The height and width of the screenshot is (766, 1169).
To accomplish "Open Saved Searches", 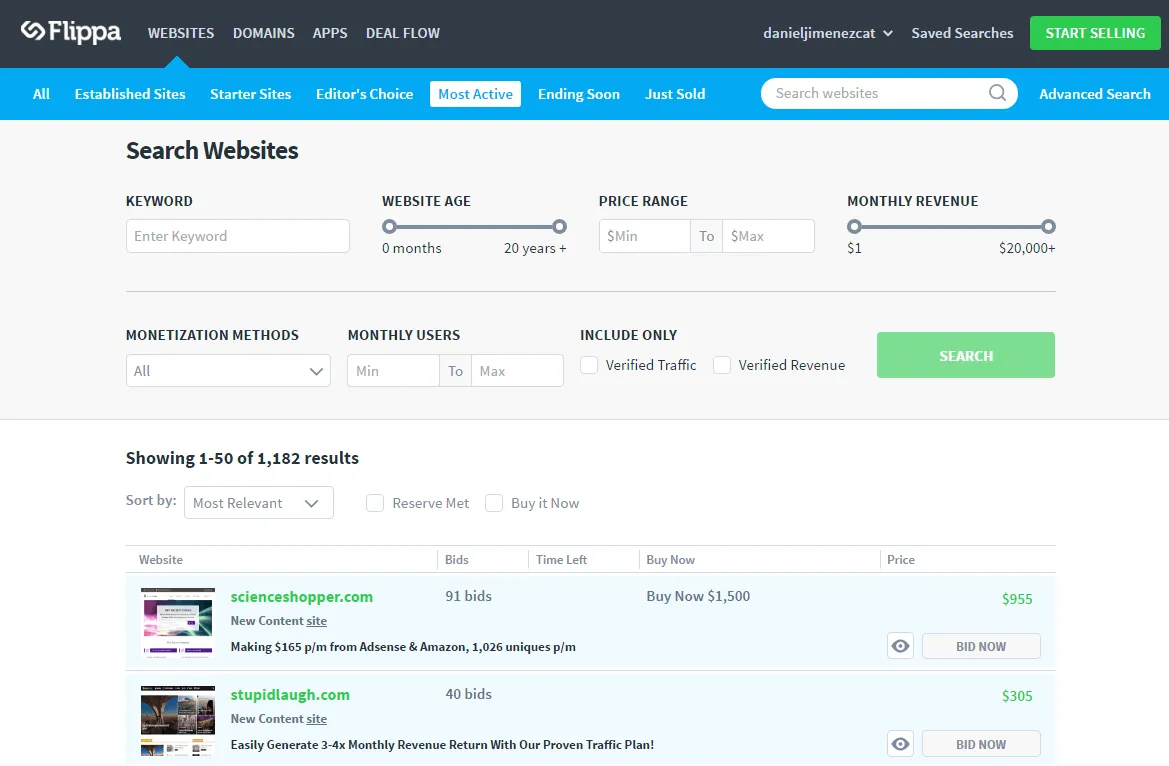I will click(x=962, y=33).
